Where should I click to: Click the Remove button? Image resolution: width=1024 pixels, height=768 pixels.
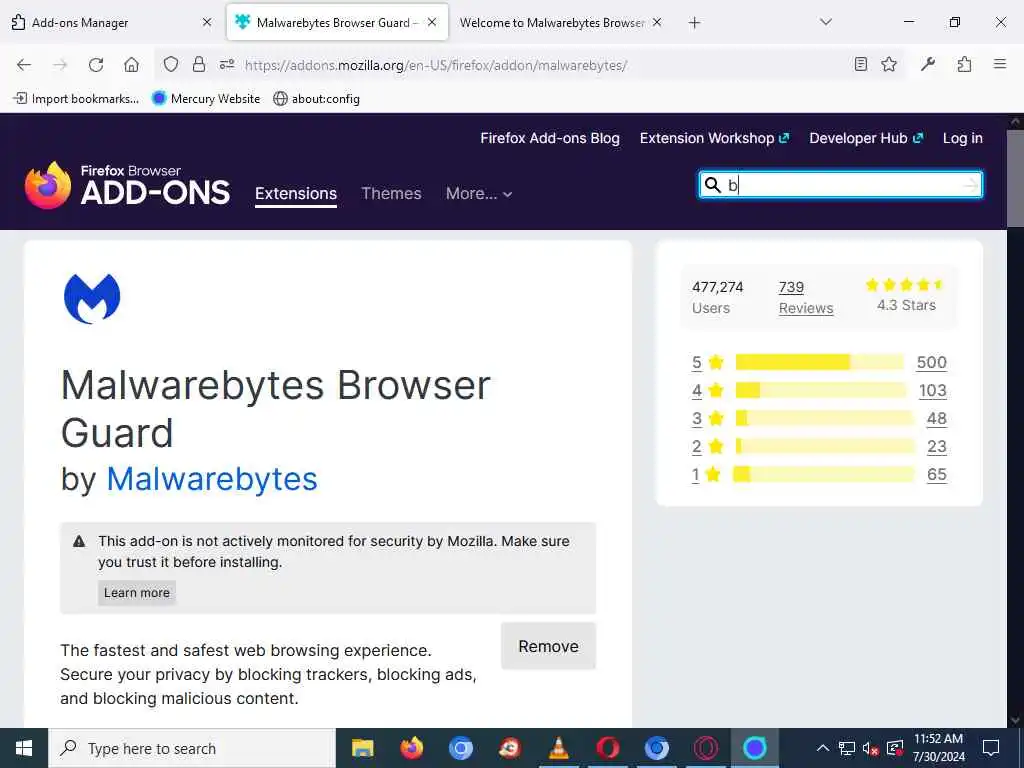pyautogui.click(x=549, y=646)
